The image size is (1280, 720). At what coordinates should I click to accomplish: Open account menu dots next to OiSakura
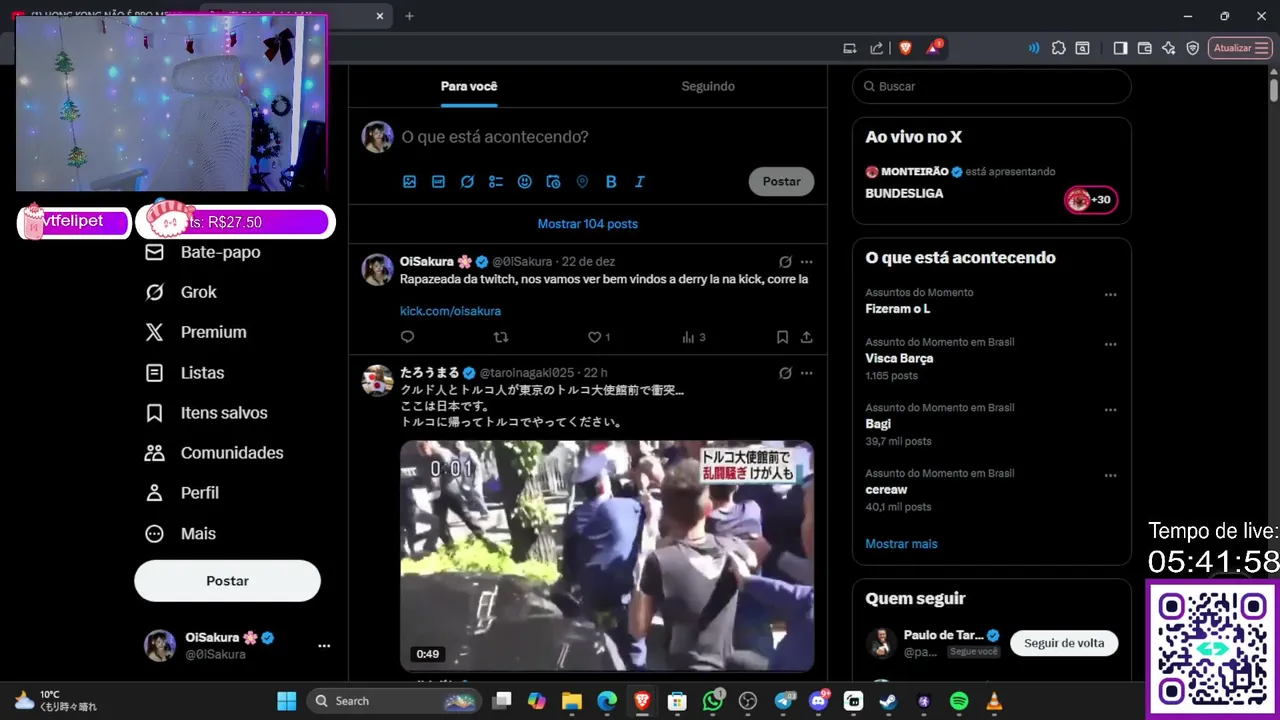[324, 646]
